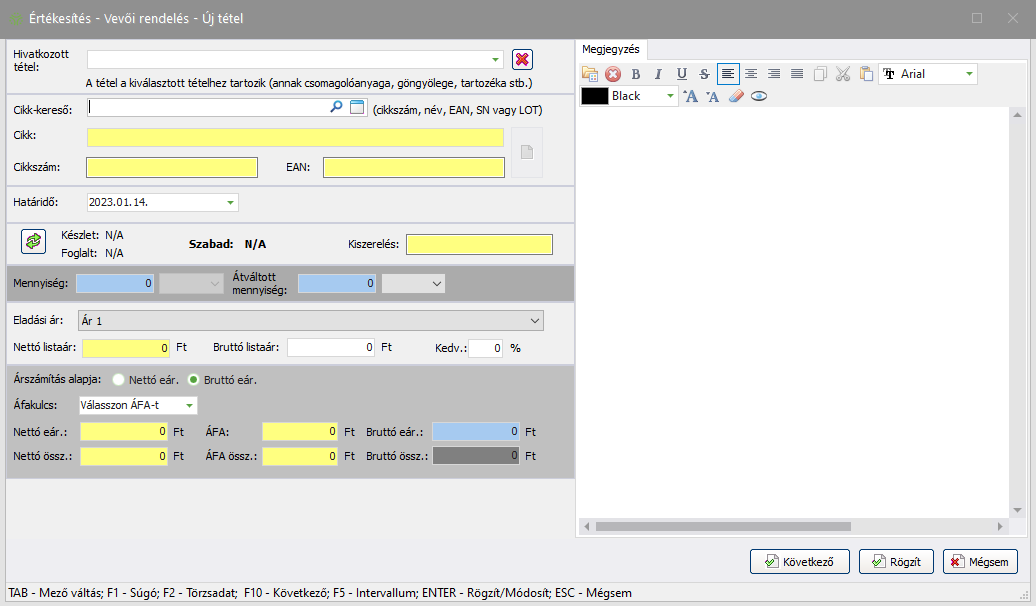Expand the Eladási ár price list dropdown

click(533, 321)
